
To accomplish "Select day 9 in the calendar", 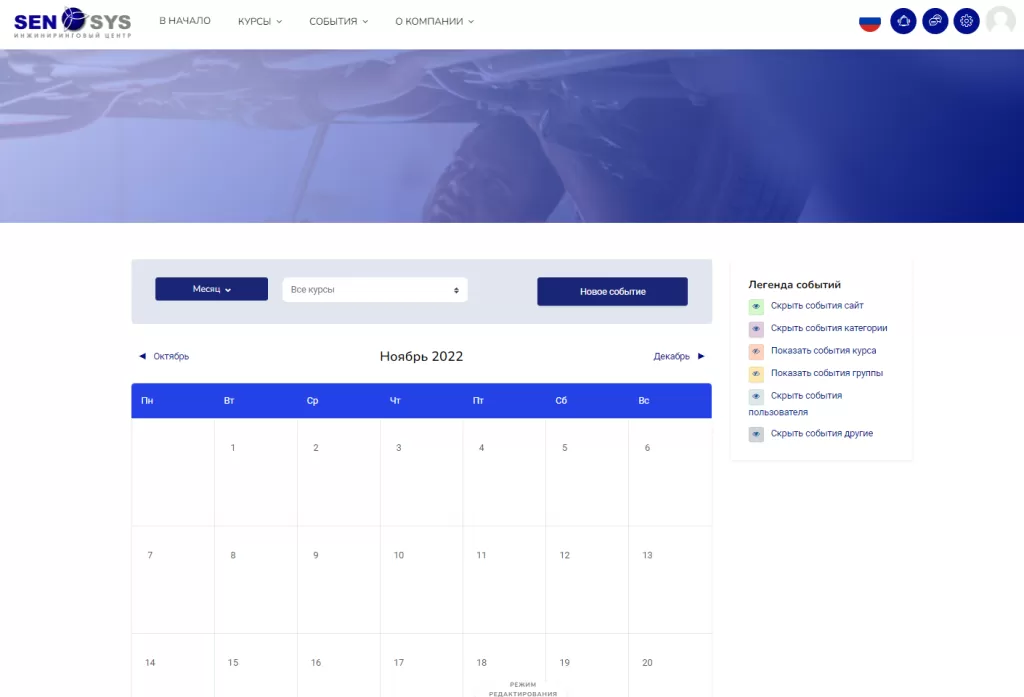I will (x=315, y=555).
